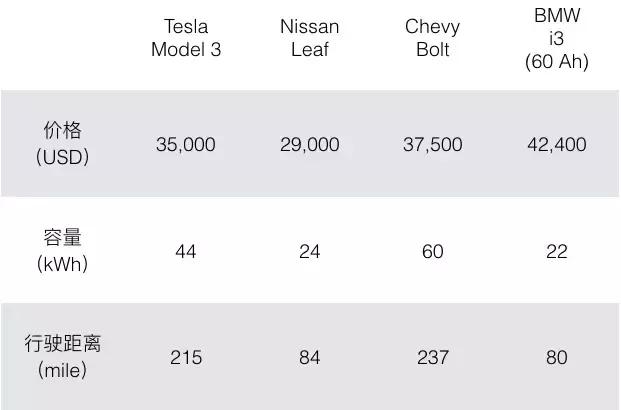Select the BMW i3 (60 Ah) header
The width and height of the screenshot is (621, 410).
pyautogui.click(x=556, y=39)
